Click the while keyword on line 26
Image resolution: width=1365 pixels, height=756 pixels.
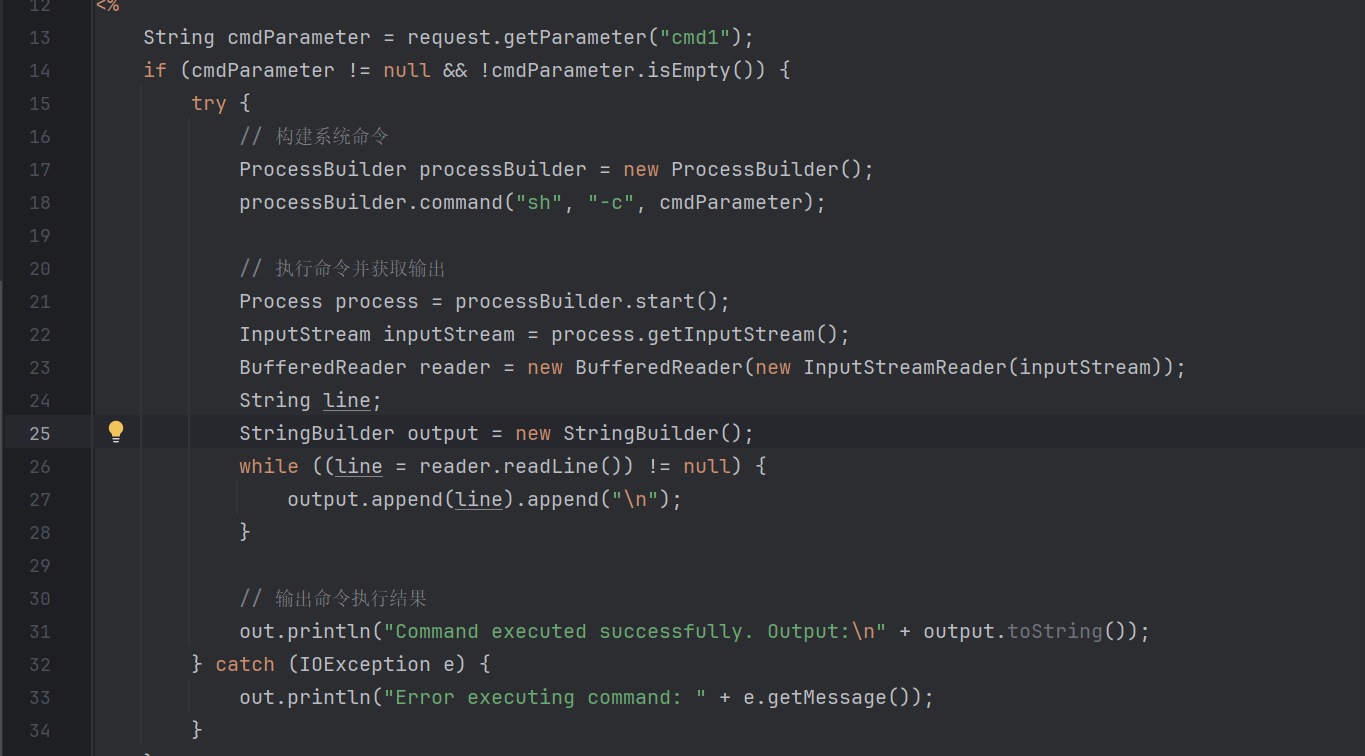[269, 467]
